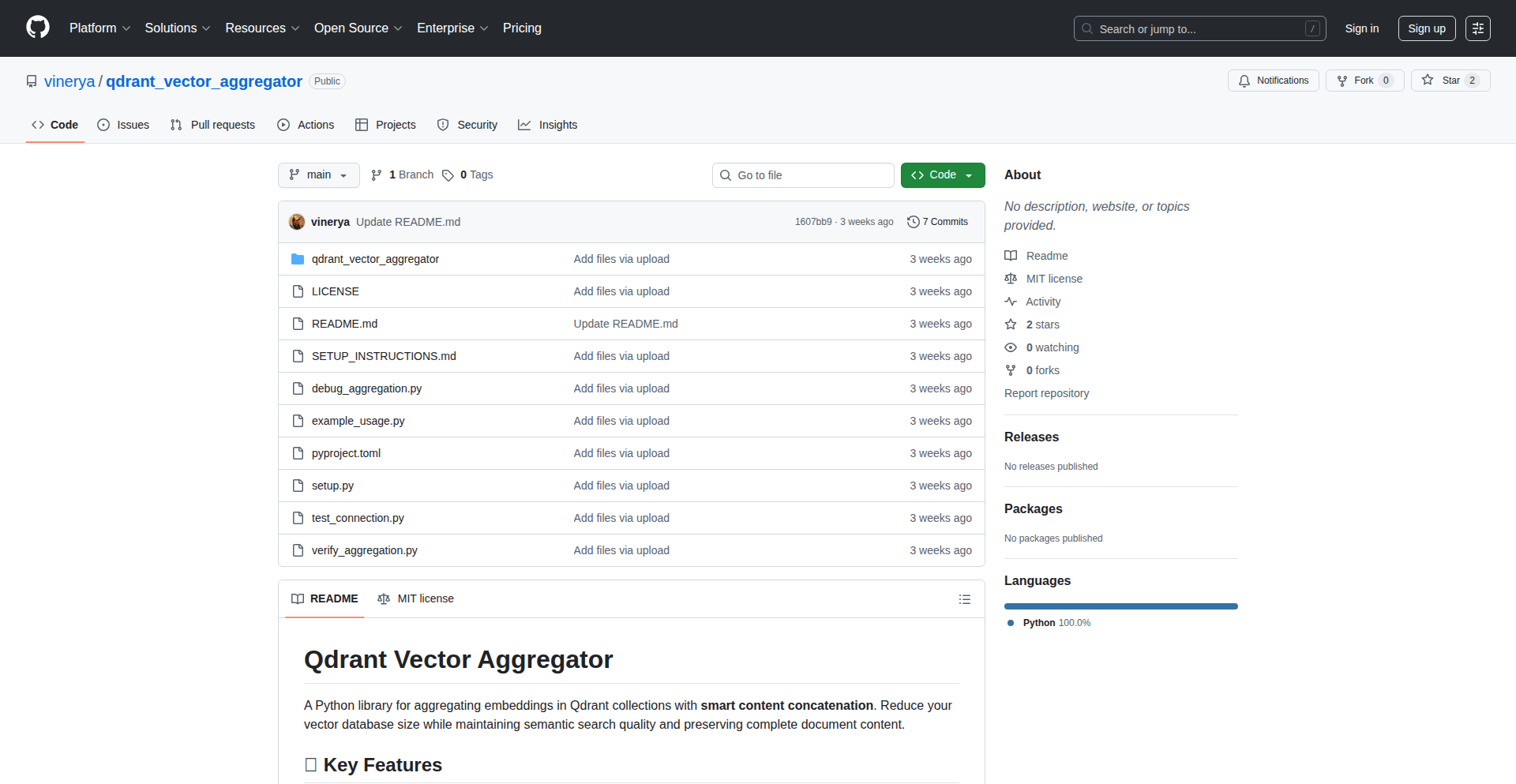Click inside the Go to file field
This screenshot has height=784, width=1516.
coord(803,174)
